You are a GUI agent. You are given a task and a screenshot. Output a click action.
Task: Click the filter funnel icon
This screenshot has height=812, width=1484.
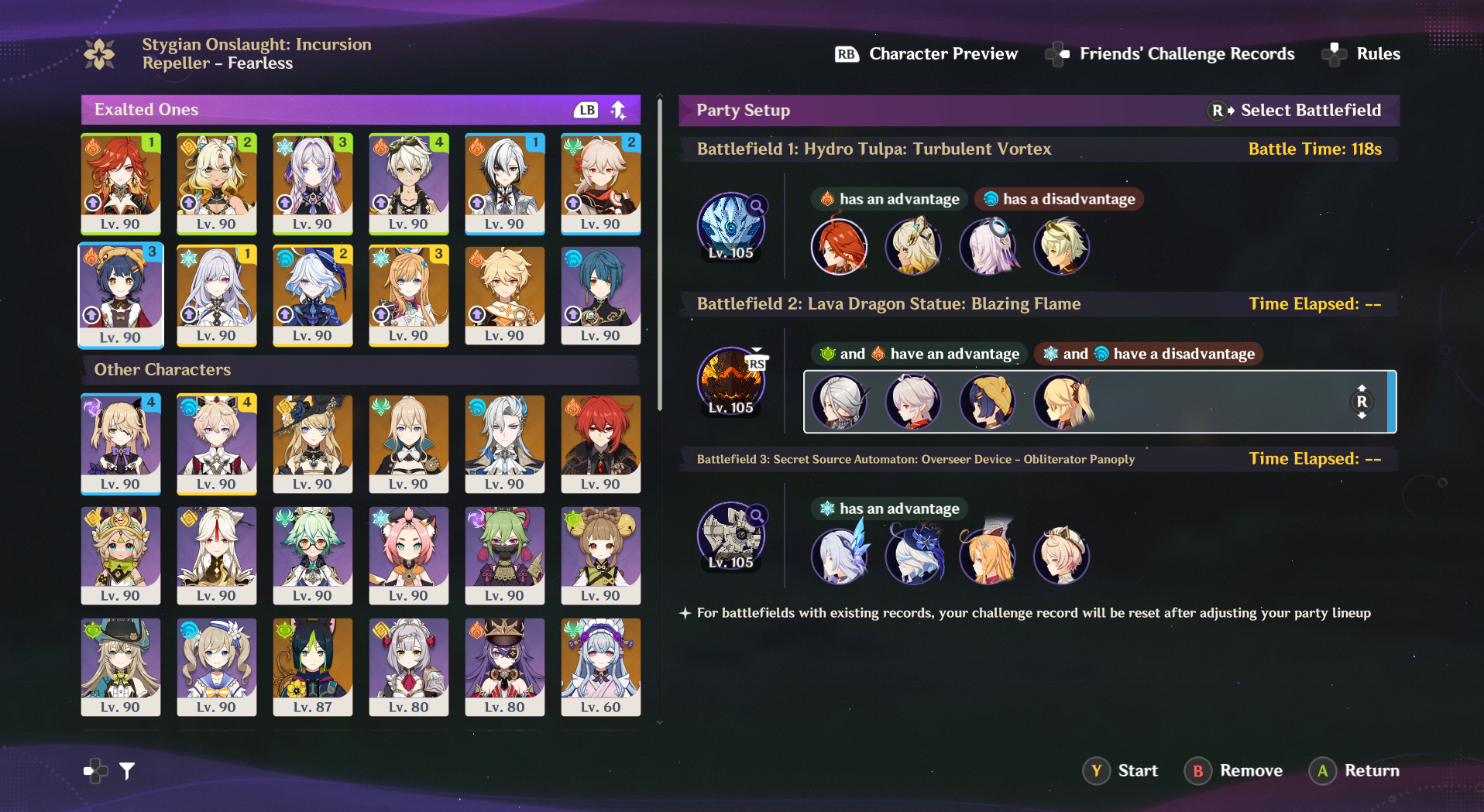[127, 770]
